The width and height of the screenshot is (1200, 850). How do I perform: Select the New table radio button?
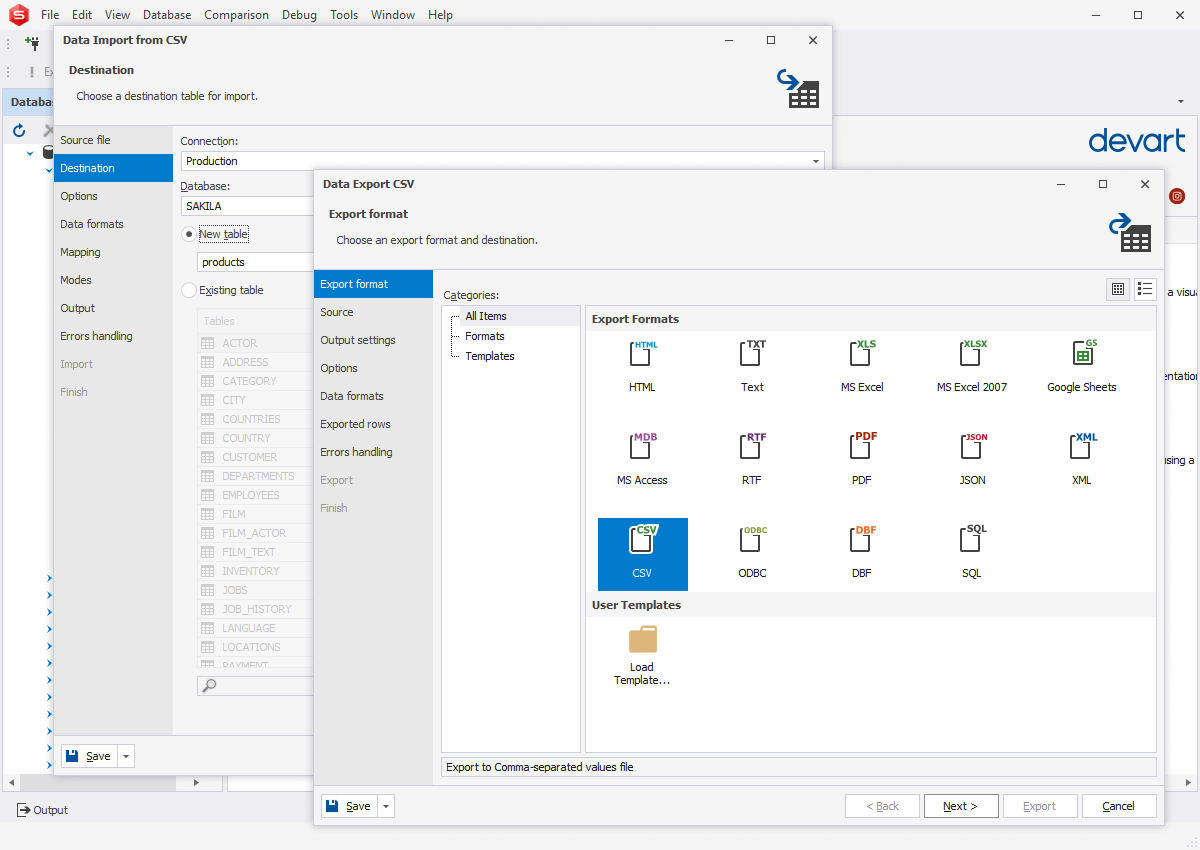coord(189,234)
